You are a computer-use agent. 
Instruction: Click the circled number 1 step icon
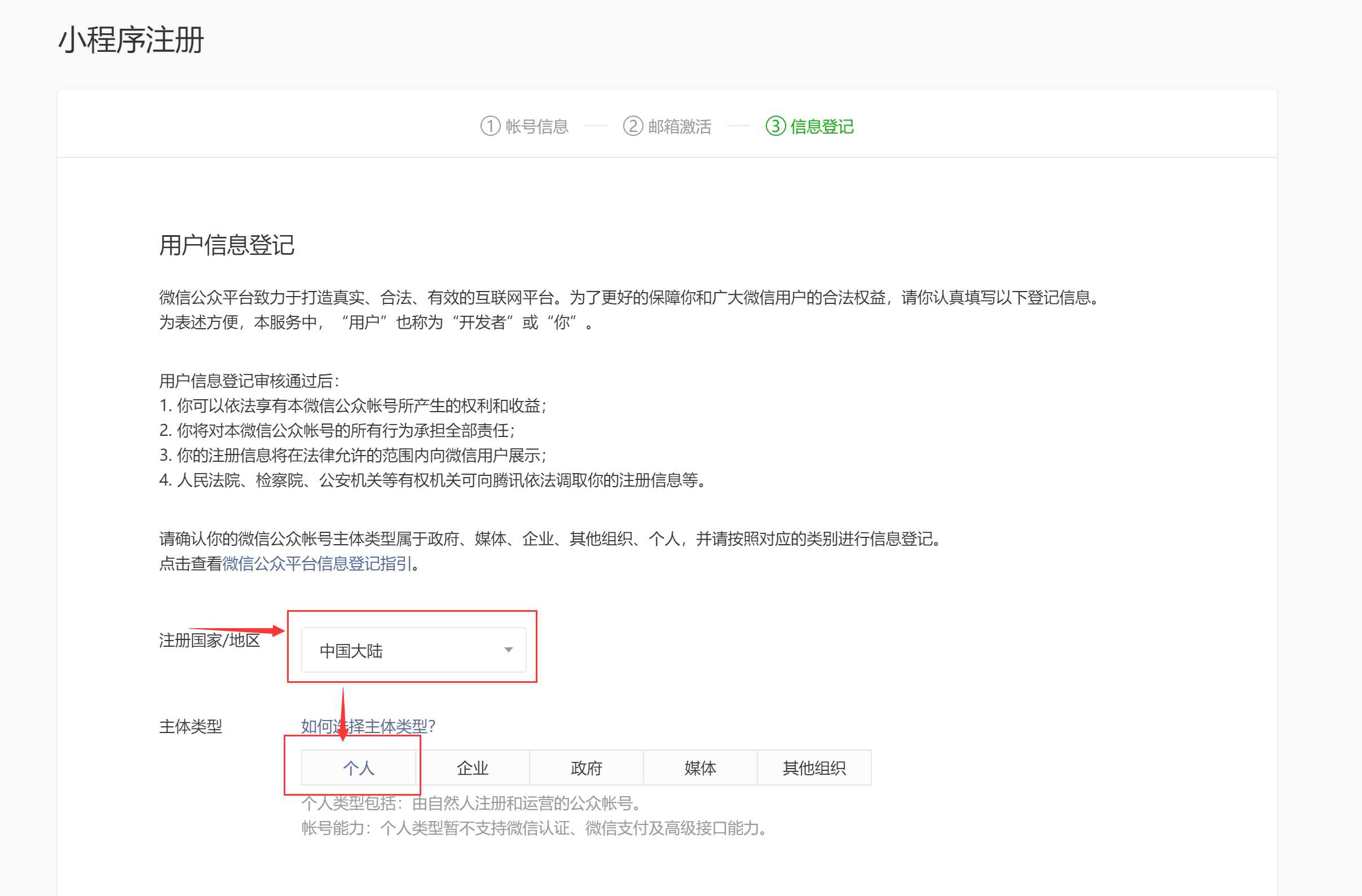click(490, 126)
